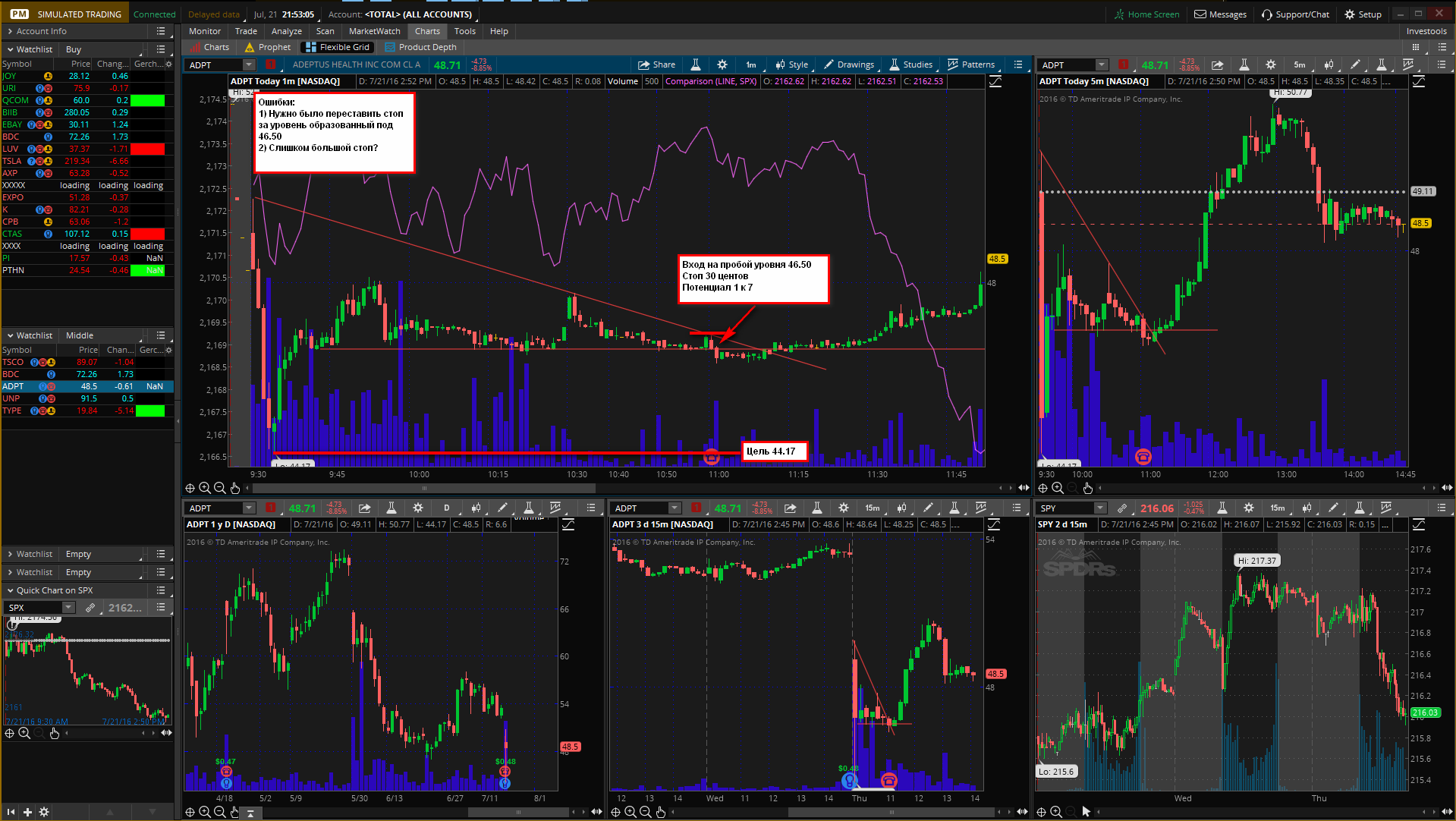The height and width of the screenshot is (821, 1456).
Task: Toggle pan hand tool under 15m chart
Action: [x=661, y=812]
